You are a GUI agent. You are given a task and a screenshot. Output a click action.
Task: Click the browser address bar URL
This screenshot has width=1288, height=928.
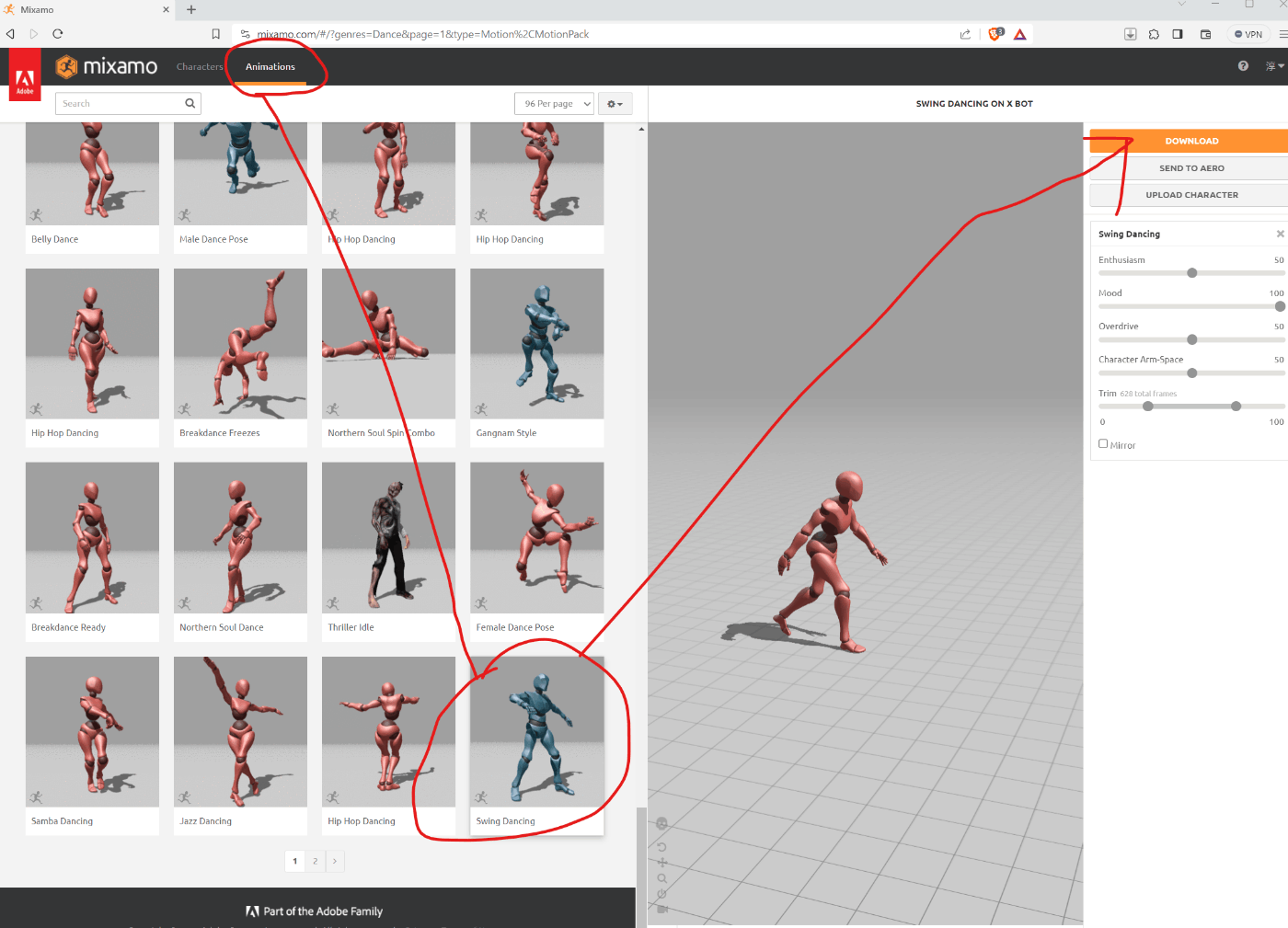click(423, 34)
